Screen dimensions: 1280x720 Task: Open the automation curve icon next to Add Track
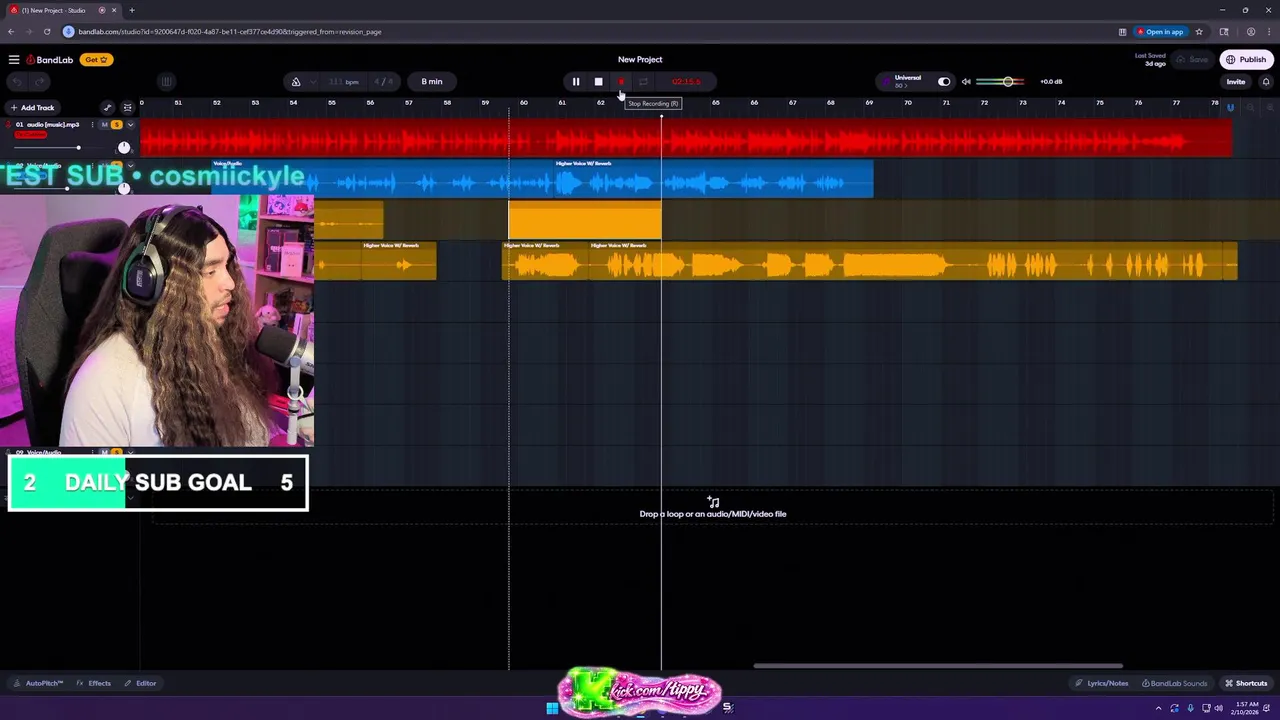pos(107,108)
